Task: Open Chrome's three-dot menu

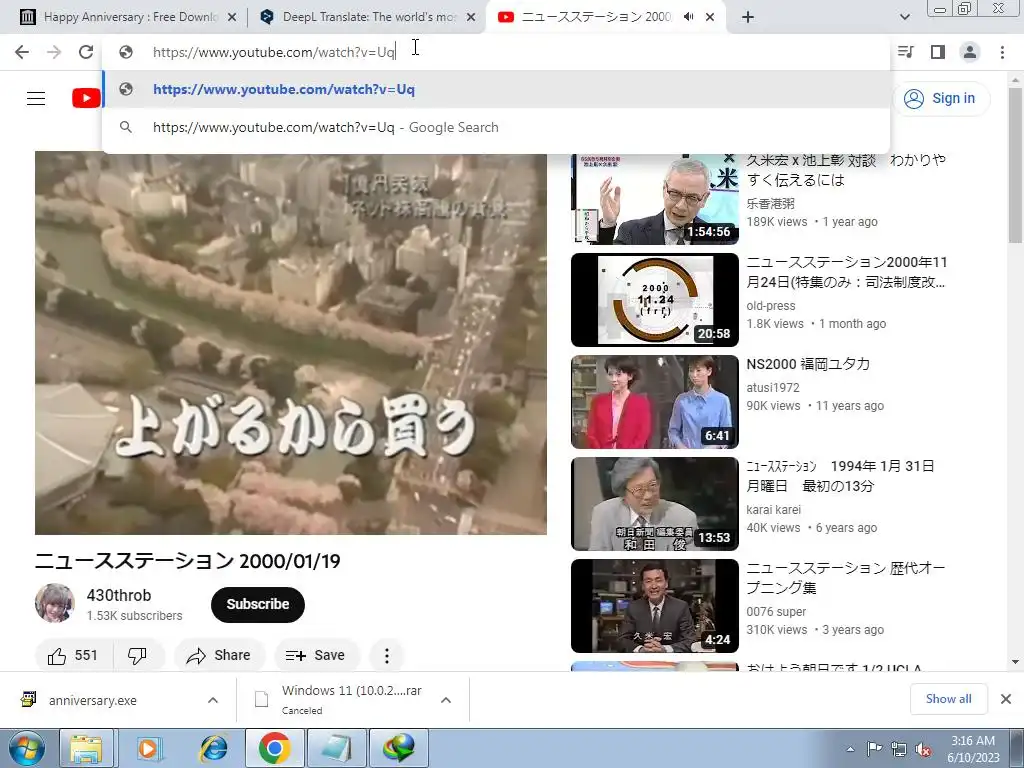Action: point(1002,52)
